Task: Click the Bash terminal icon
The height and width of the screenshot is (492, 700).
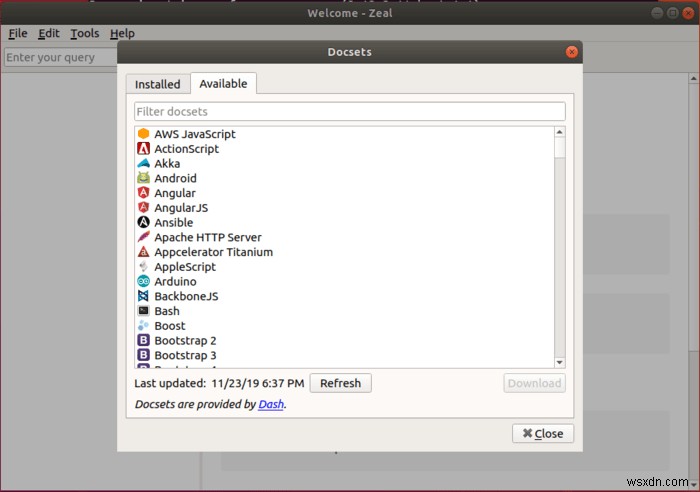Action: pos(143,310)
